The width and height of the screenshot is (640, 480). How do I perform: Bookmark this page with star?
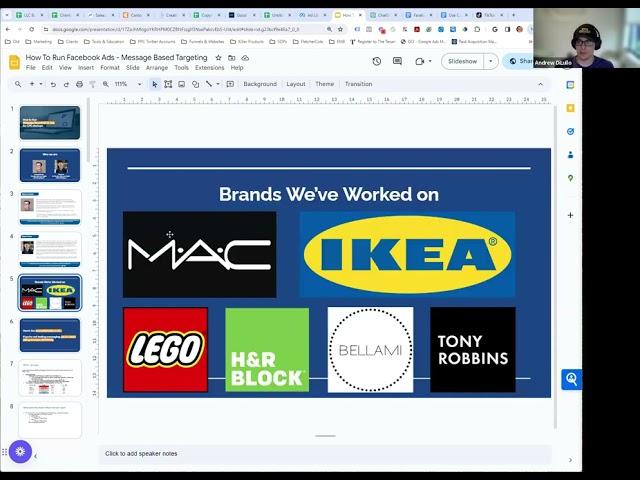click(340, 29)
